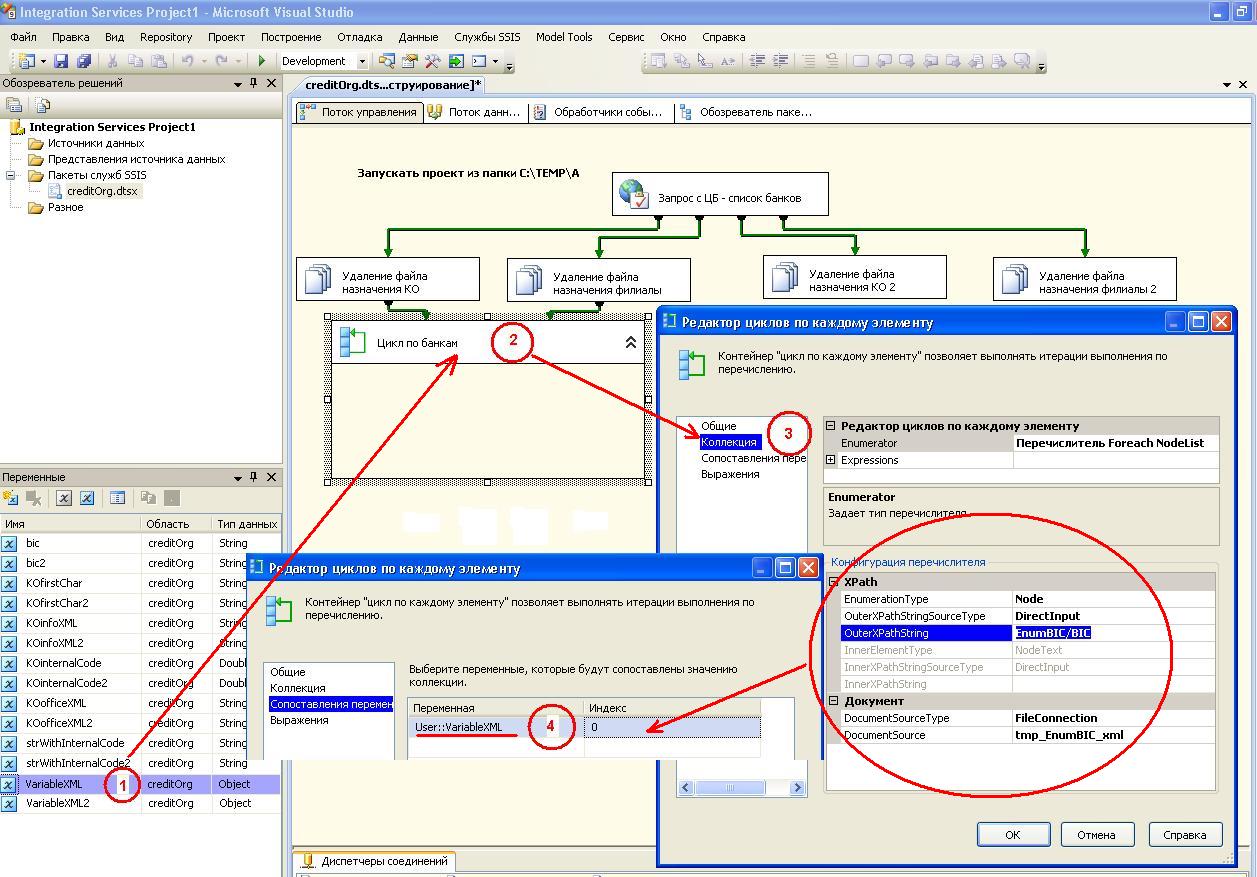
Task: Click the Save All icon in toolbar
Action: coord(84,61)
